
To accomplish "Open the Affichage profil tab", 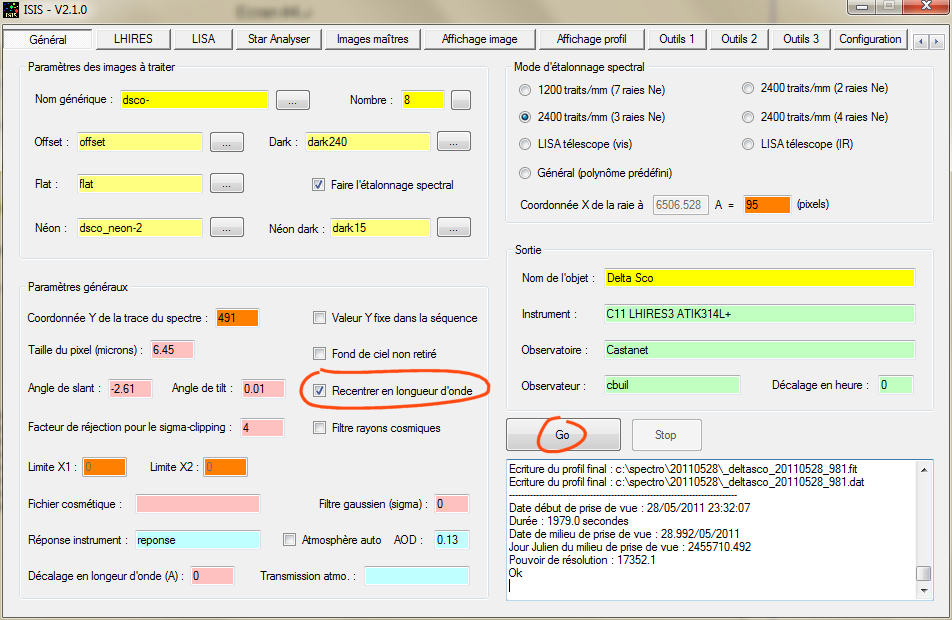I will click(592, 39).
